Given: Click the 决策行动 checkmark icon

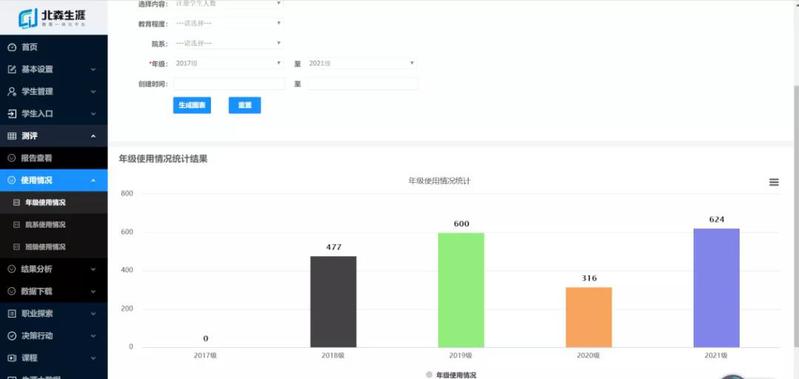Looking at the screenshot, I should [x=12, y=336].
